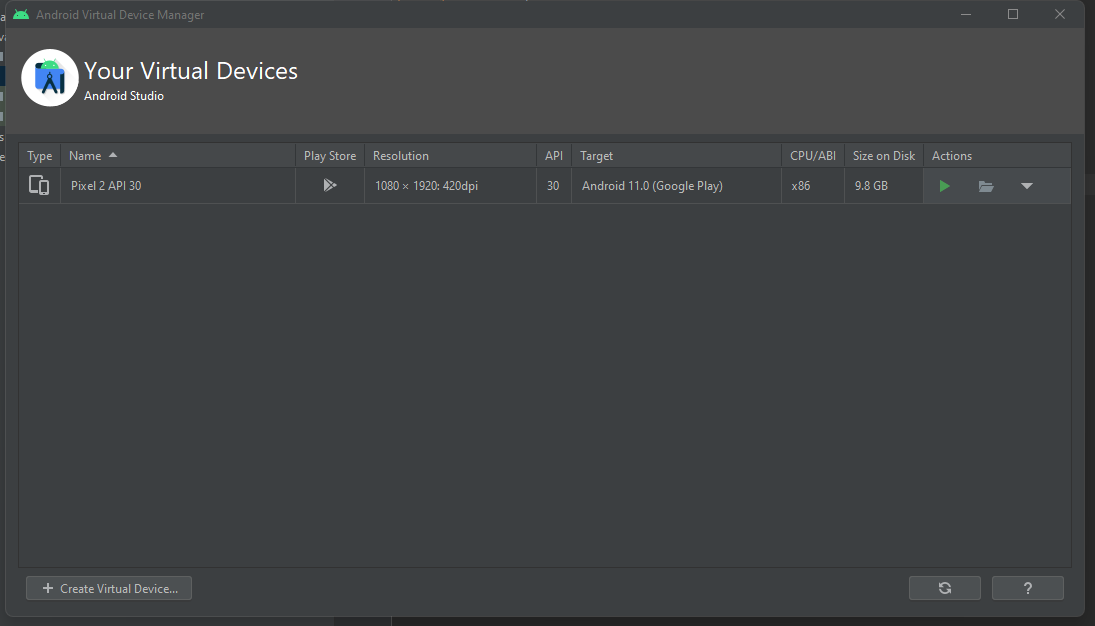Refresh the virtual device list
This screenshot has height=626, width=1095.
pos(945,588)
